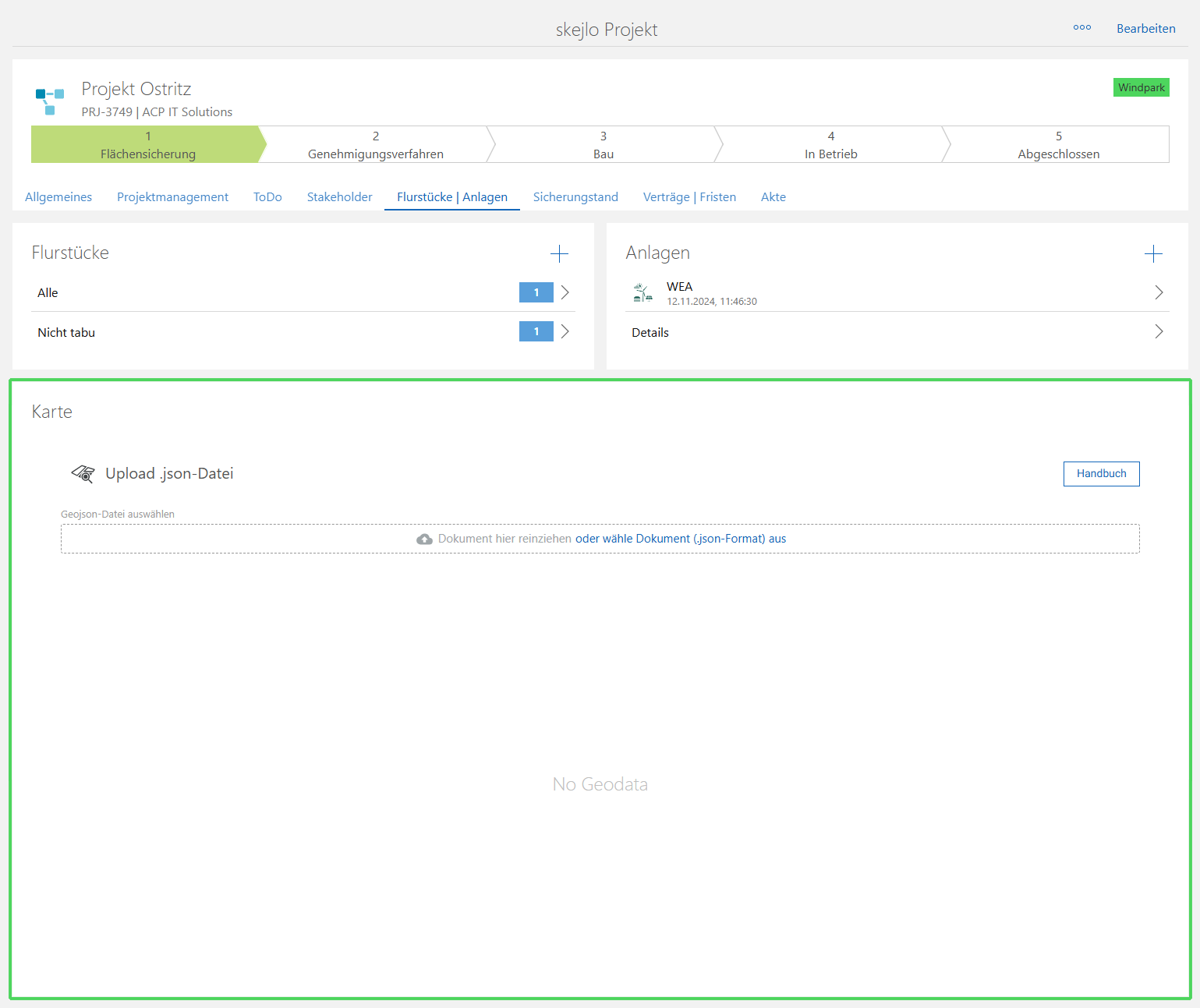Click the Bearbeiten link
The height and width of the screenshot is (1008, 1200).
(x=1145, y=29)
